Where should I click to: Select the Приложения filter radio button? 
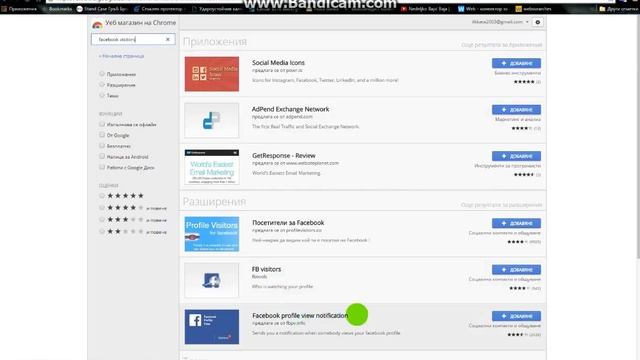[102, 74]
